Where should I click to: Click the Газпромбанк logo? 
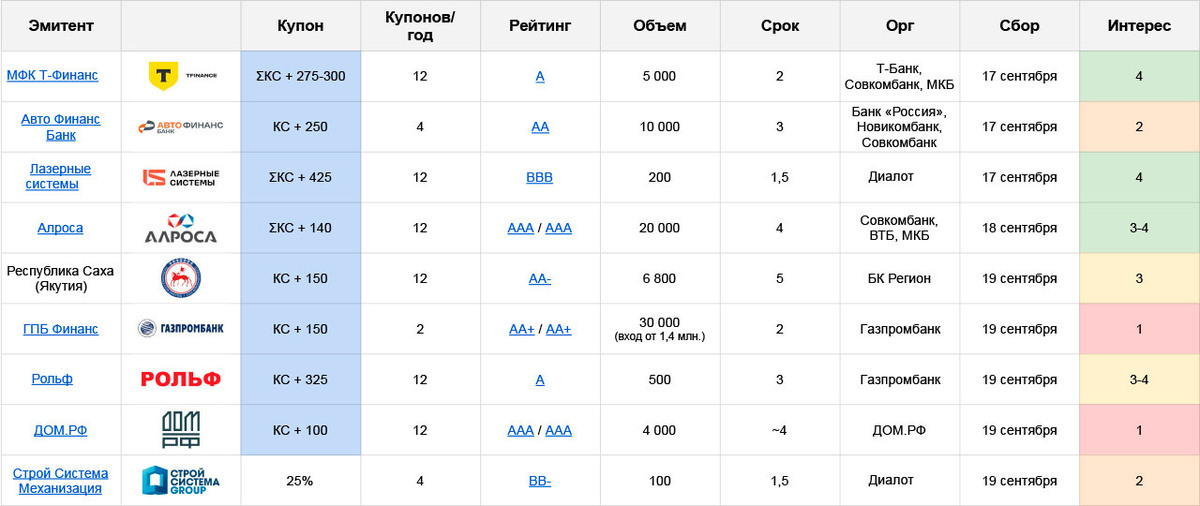tap(180, 329)
